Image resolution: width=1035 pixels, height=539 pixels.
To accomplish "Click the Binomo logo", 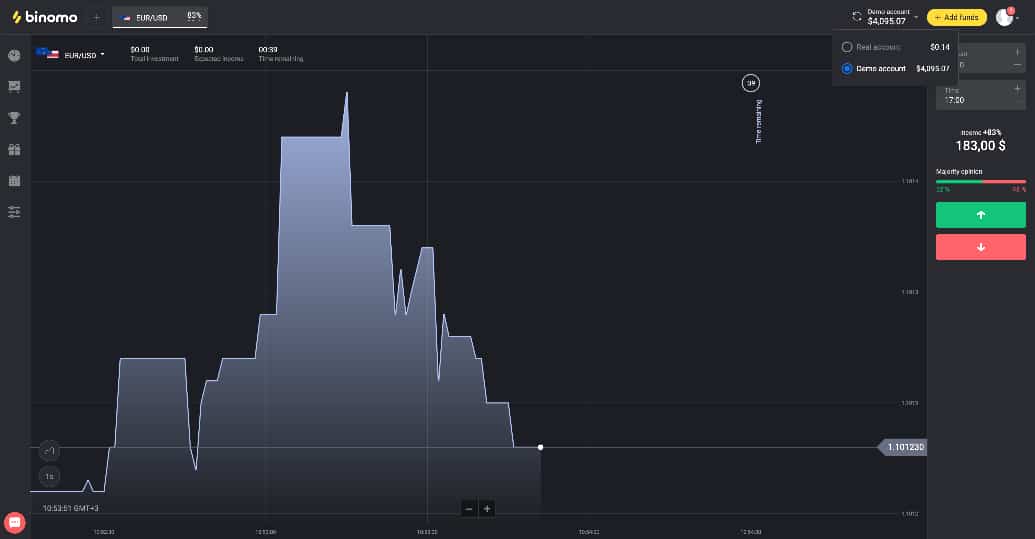I will (45, 17).
